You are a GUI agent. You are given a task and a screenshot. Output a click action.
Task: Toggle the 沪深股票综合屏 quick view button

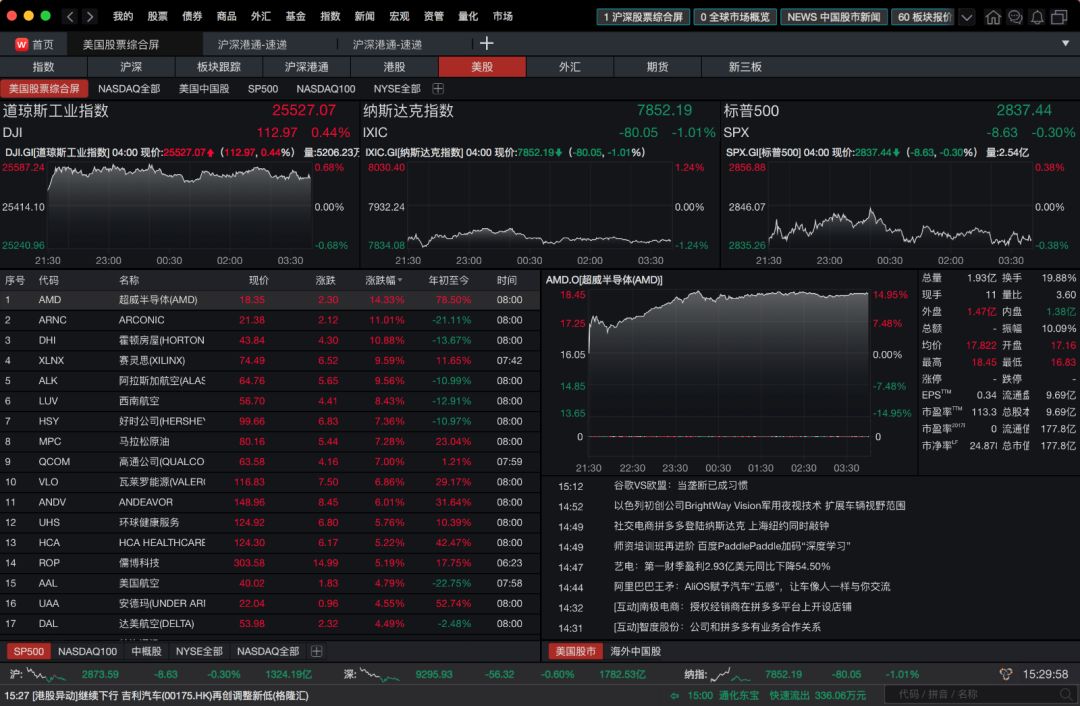[x=645, y=16]
